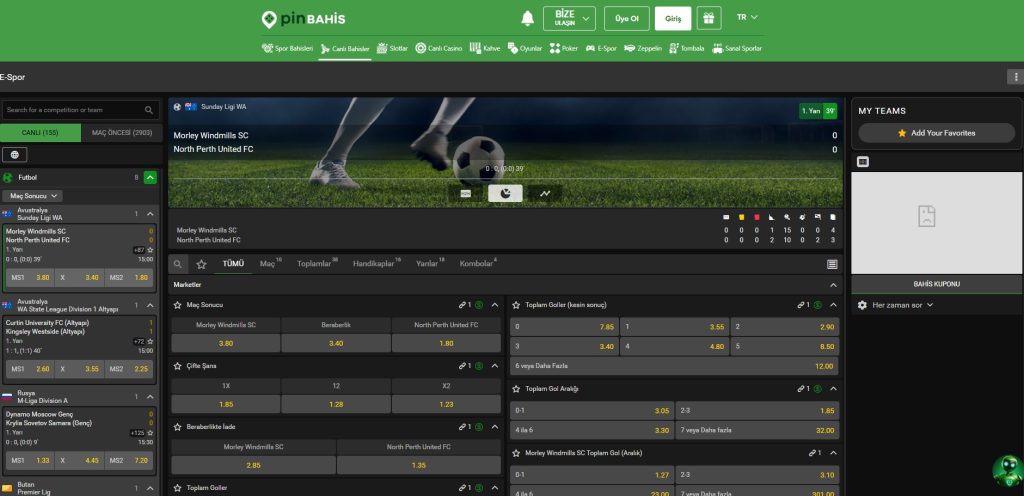Click the notification bell icon
The width and height of the screenshot is (1024, 496).
coord(527,18)
